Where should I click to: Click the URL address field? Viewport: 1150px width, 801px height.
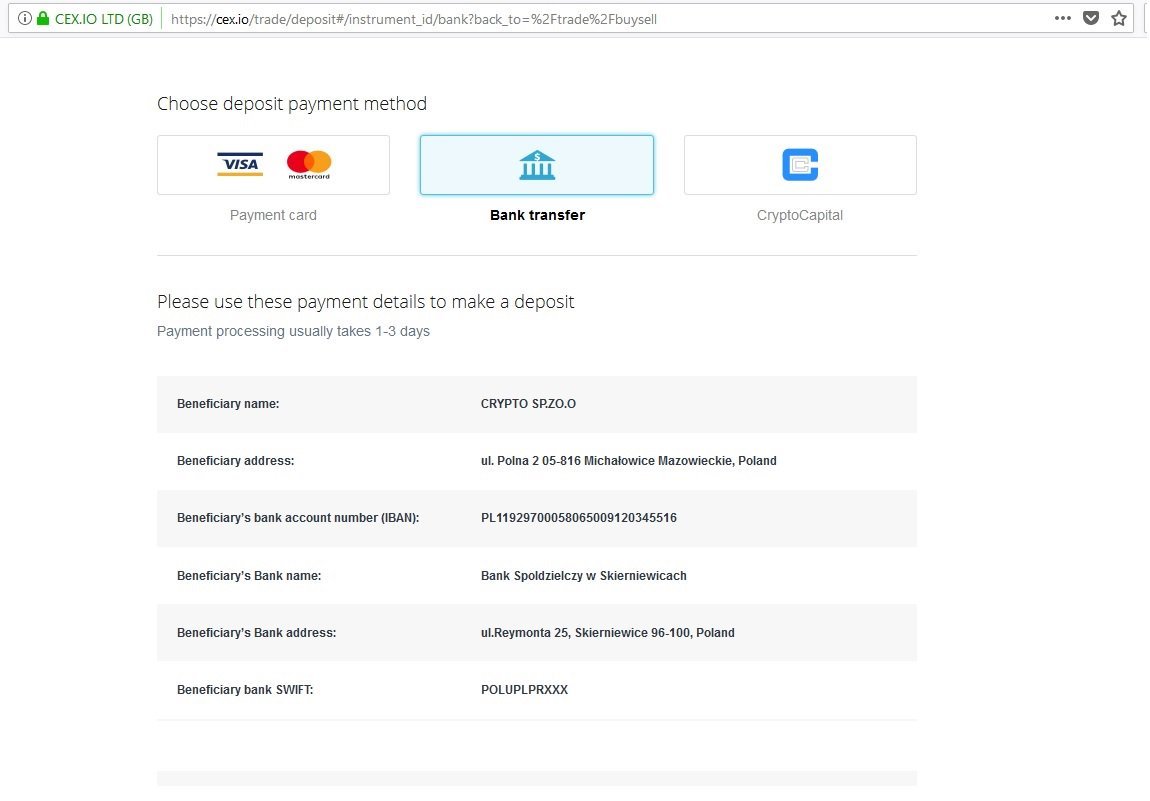click(414, 19)
